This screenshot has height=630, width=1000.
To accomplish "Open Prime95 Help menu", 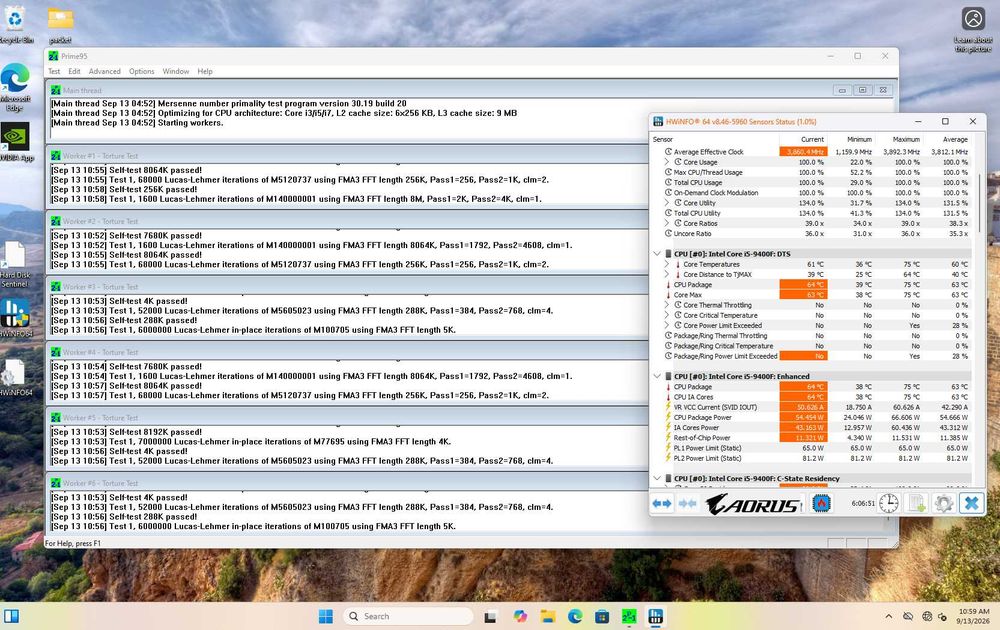I will (x=205, y=71).
